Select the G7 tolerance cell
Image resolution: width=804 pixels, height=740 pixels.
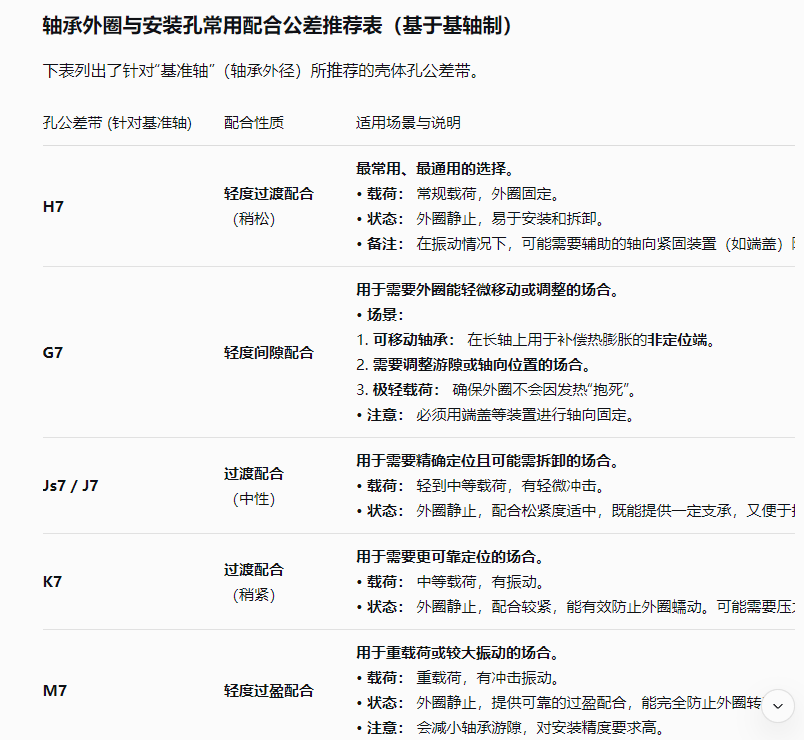click(54, 352)
